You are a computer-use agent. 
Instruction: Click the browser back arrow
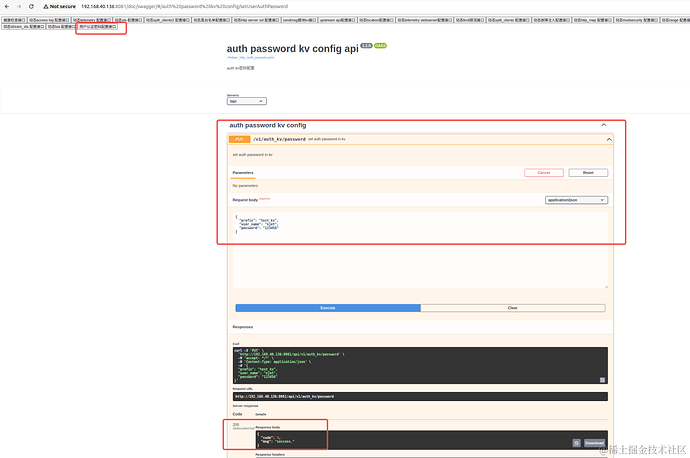[x=6, y=6]
